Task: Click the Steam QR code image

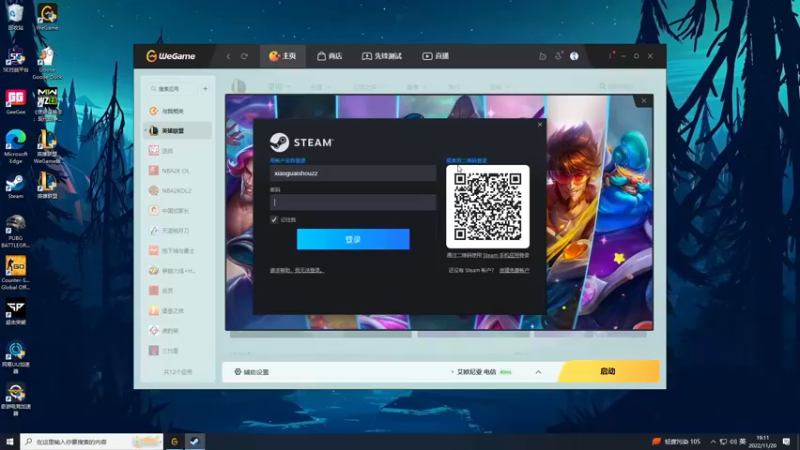Action: pyautogui.click(x=488, y=207)
